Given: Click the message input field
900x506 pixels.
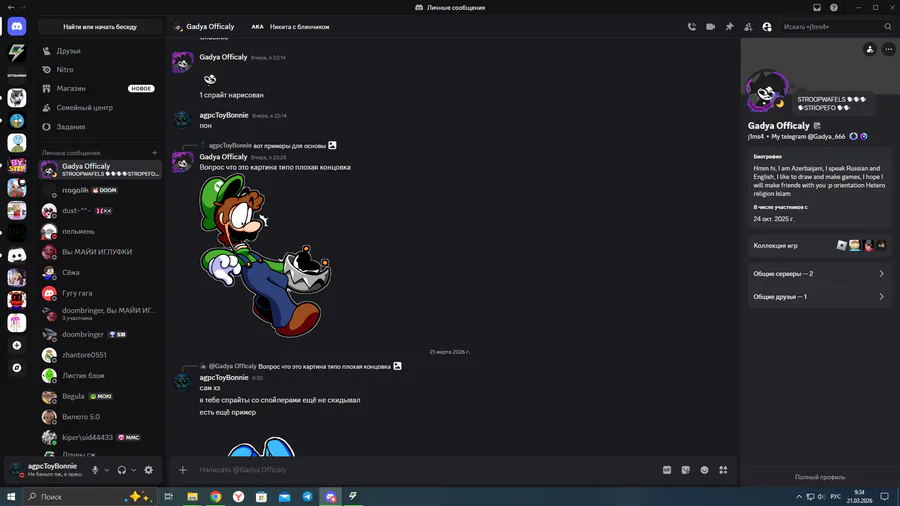Looking at the screenshot, I should [425, 470].
